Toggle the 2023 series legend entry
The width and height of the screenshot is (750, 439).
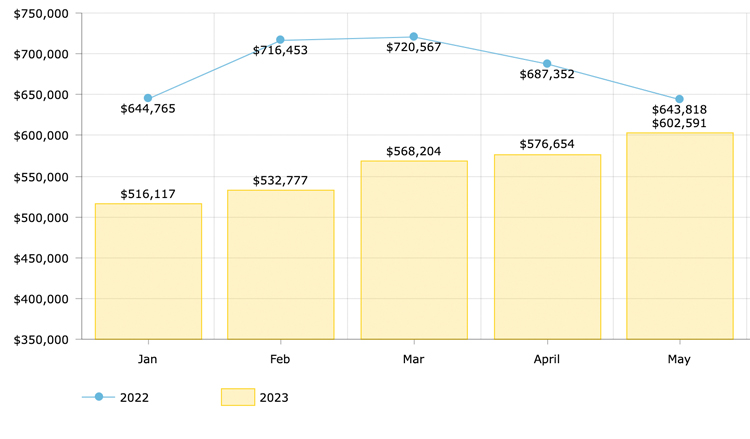[273, 398]
